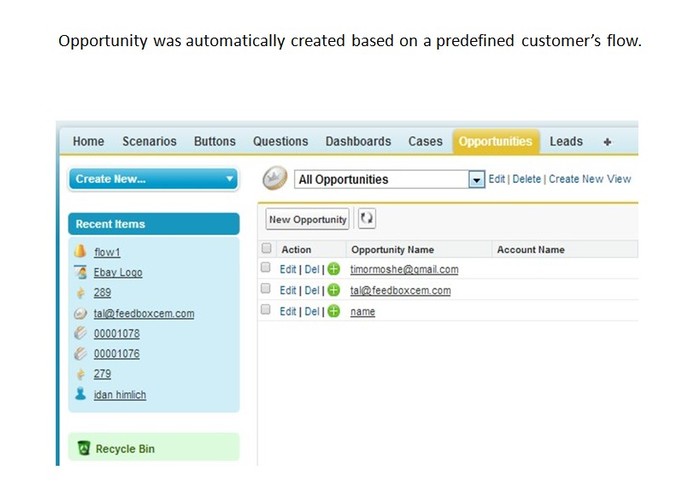Click the icon beside recent item 279
Viewport: 695px width, 494px height.
80,374
